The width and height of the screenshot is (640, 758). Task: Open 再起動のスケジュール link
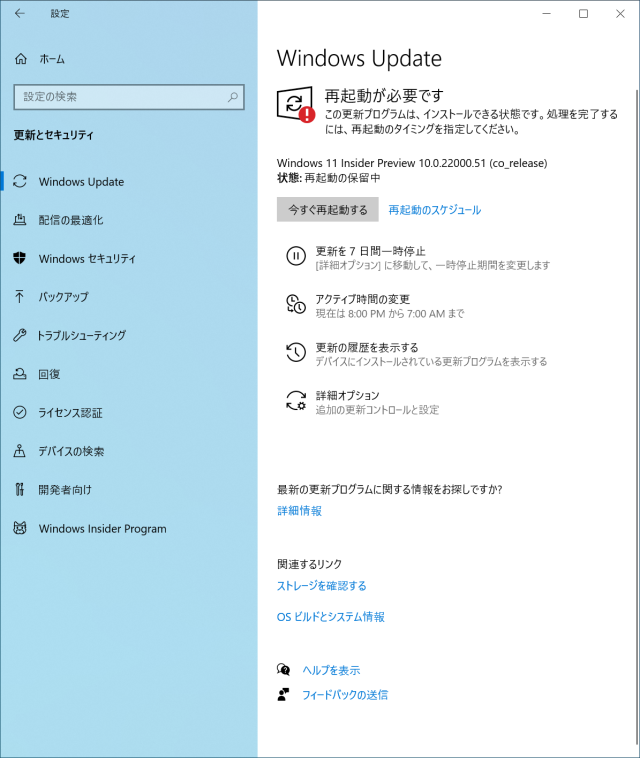(x=435, y=210)
